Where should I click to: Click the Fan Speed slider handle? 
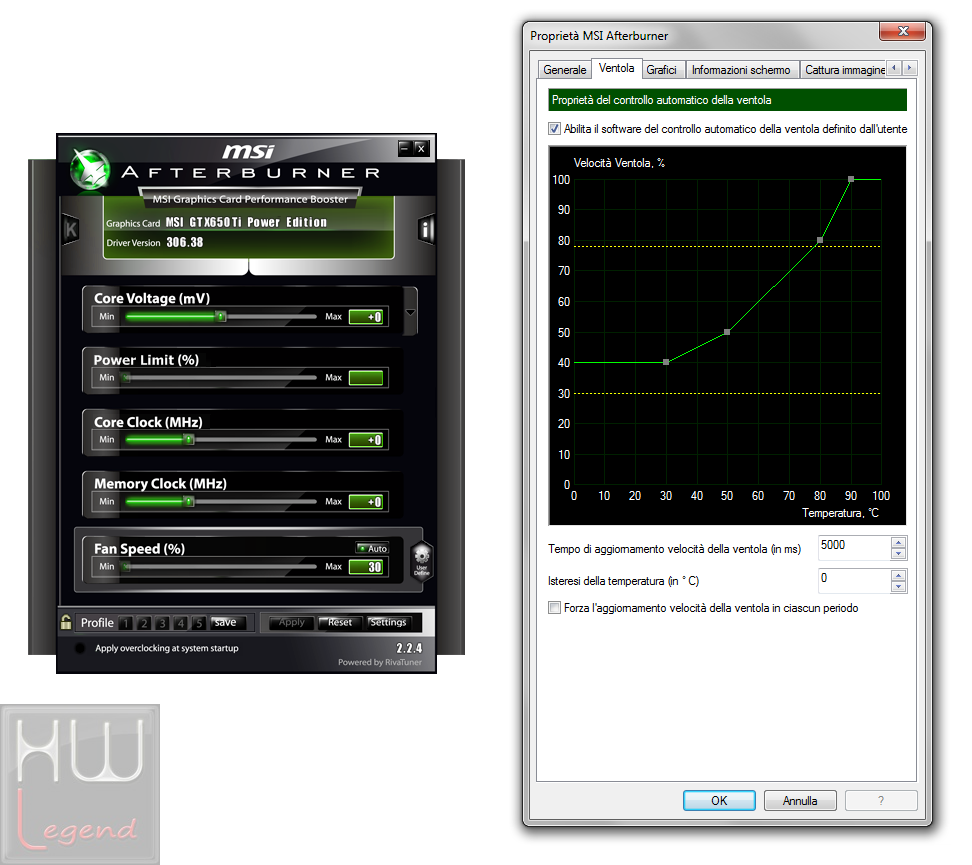pos(126,567)
